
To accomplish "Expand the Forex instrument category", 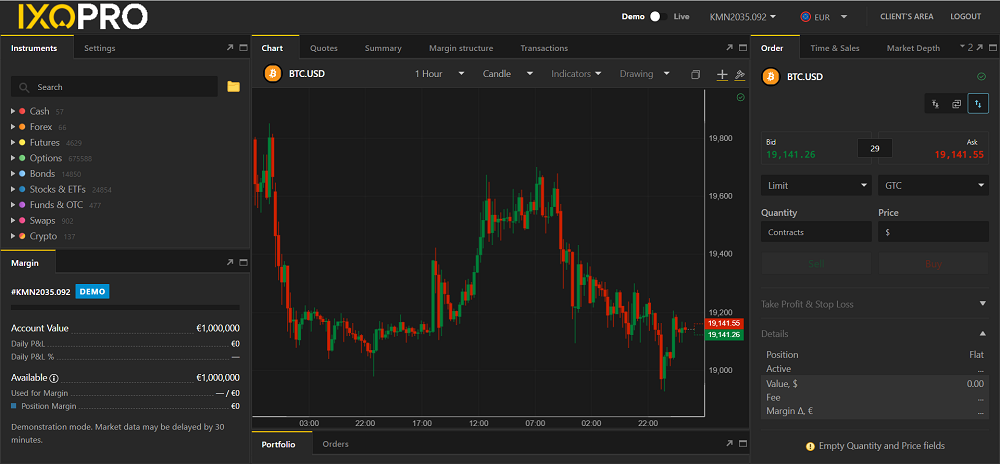I will pyautogui.click(x=13, y=127).
